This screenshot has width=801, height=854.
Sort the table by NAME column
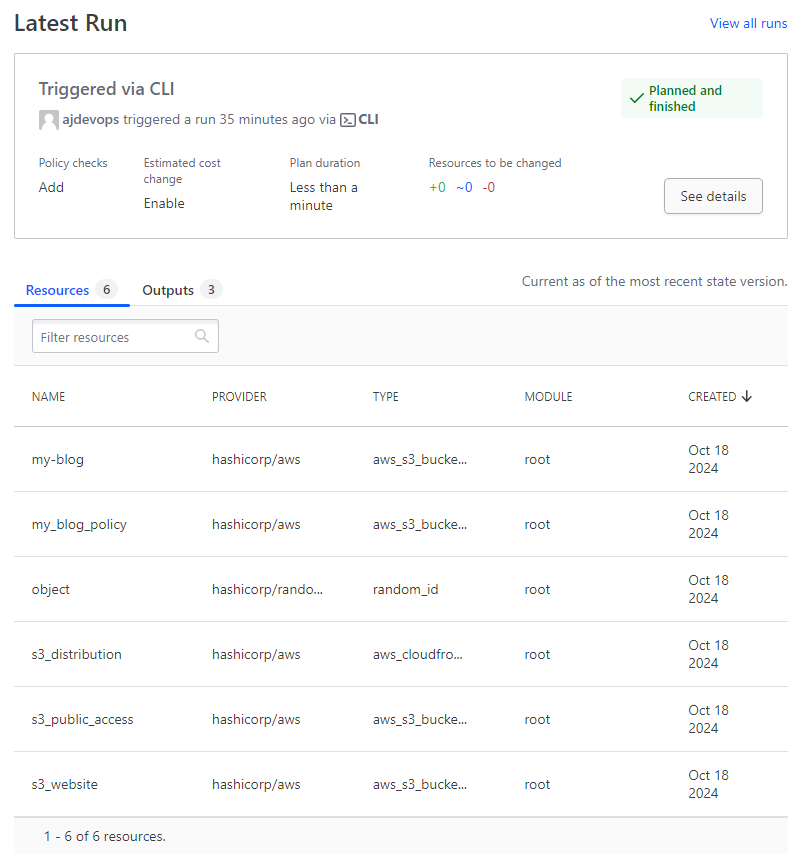48,396
